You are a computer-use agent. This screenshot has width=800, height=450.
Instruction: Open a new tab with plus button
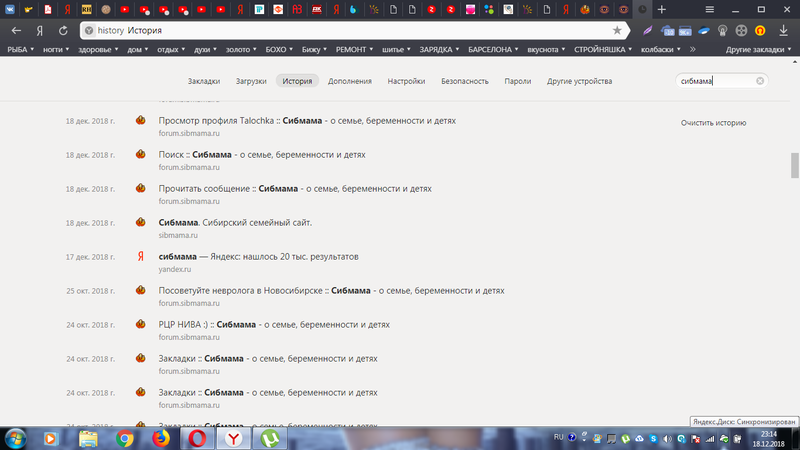coord(662,9)
